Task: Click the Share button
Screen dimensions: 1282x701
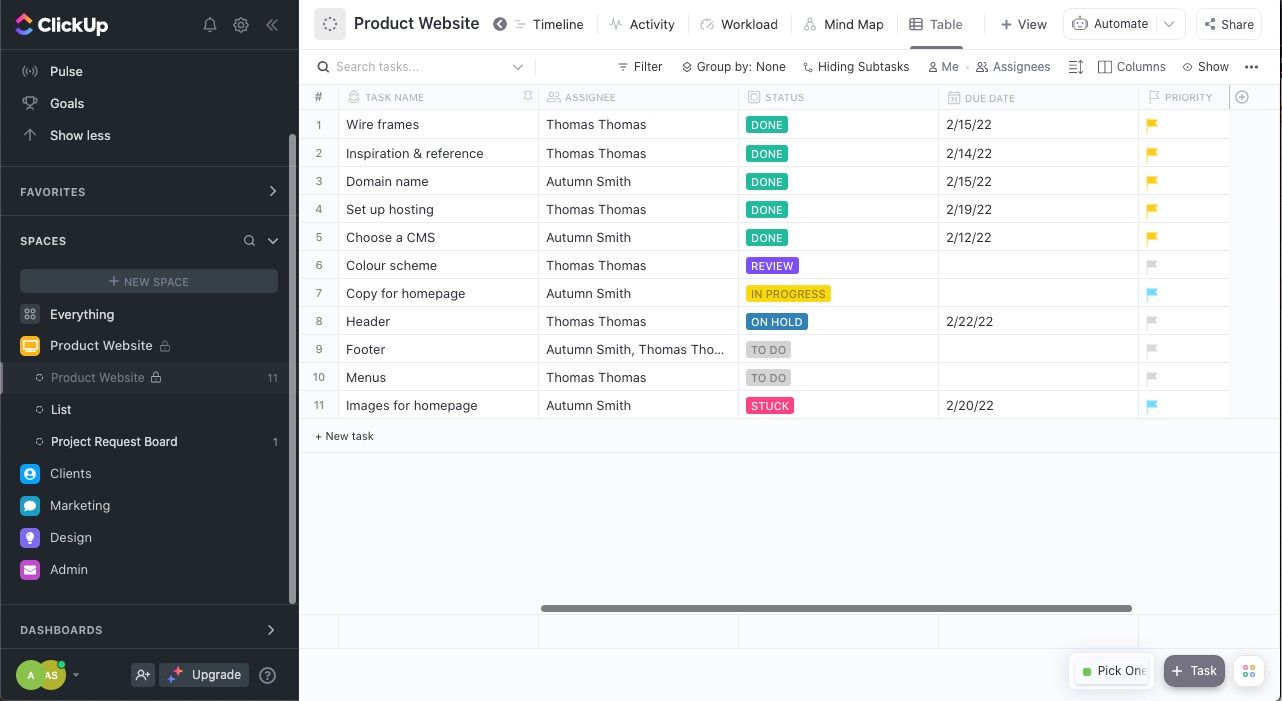Action: (x=1228, y=24)
